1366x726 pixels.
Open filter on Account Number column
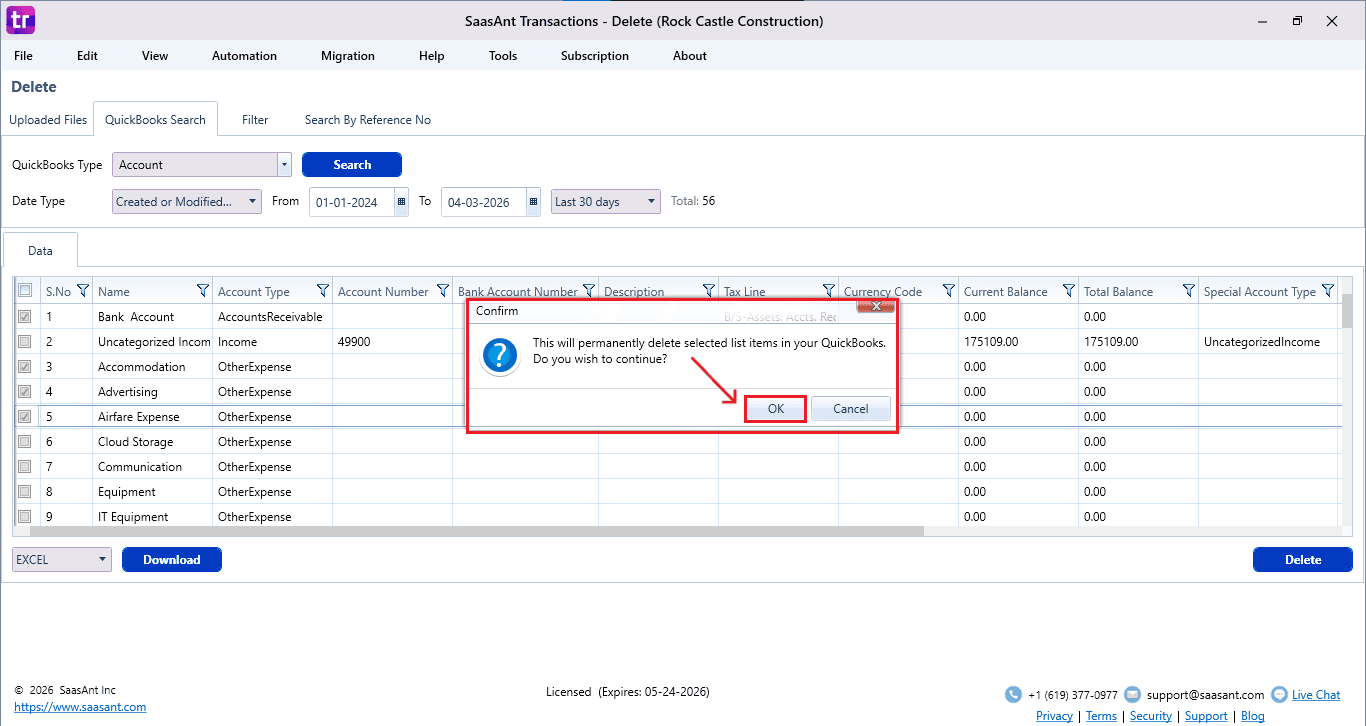[x=443, y=291]
